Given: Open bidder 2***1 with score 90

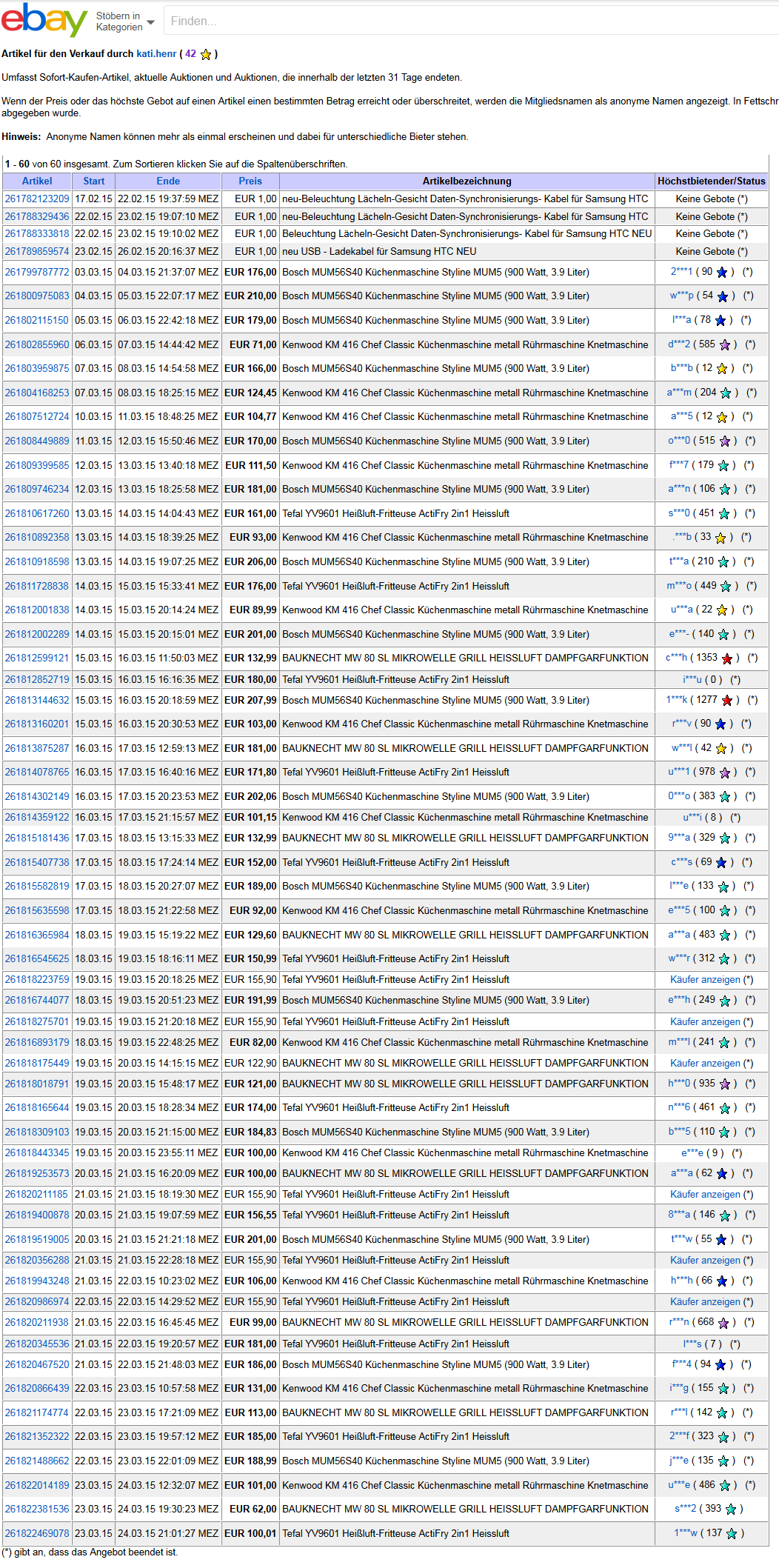Looking at the screenshot, I should coord(681,272).
